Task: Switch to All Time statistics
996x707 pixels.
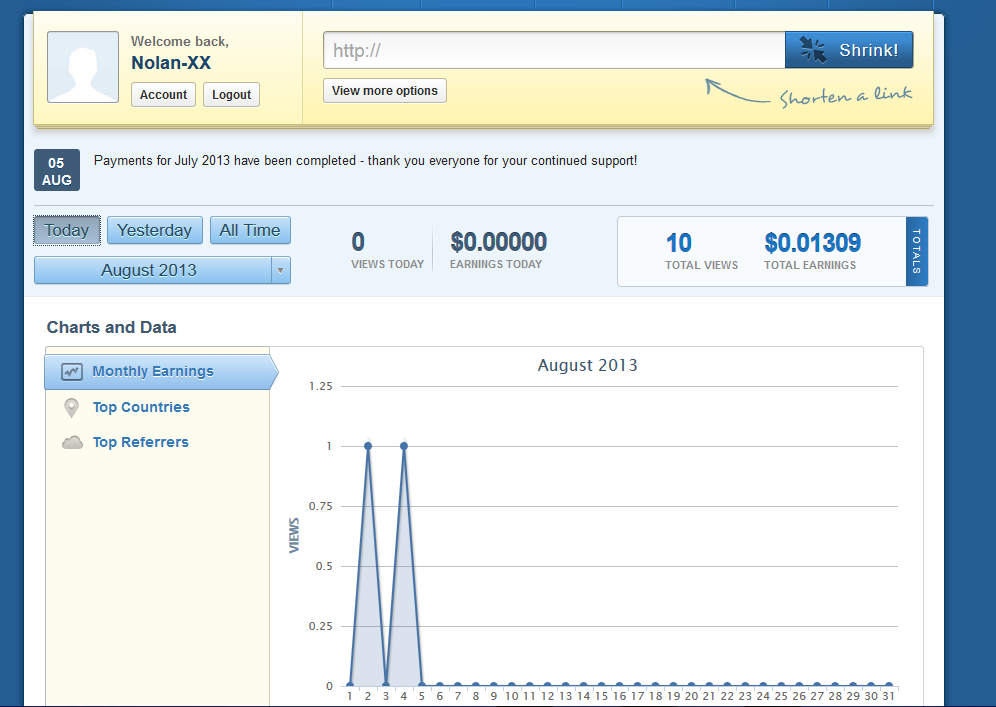Action: tap(250, 230)
